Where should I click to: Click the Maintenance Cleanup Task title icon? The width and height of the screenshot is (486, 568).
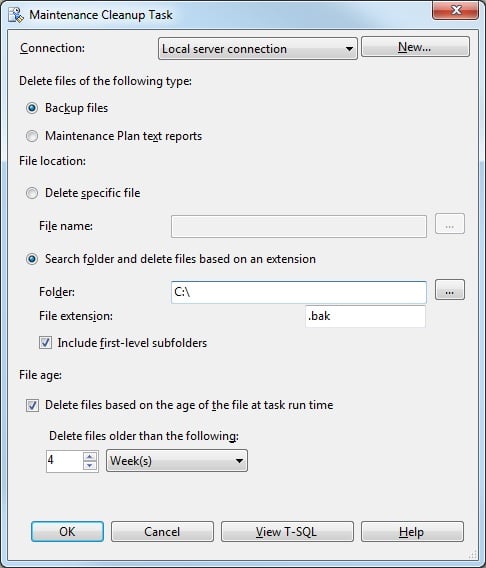[16, 15]
